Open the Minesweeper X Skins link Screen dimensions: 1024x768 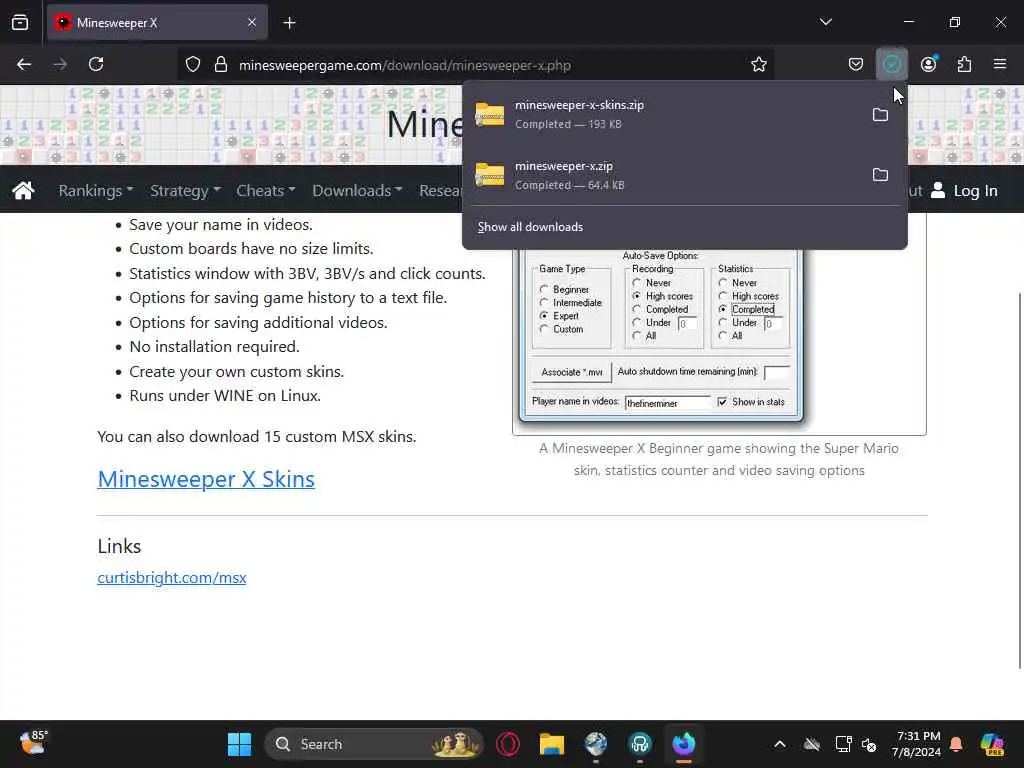[206, 479]
